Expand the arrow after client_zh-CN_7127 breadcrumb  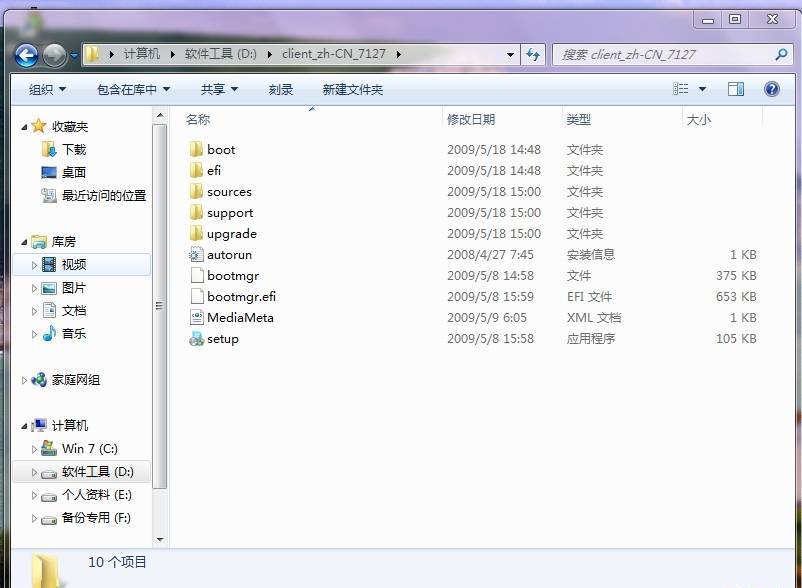[398, 54]
